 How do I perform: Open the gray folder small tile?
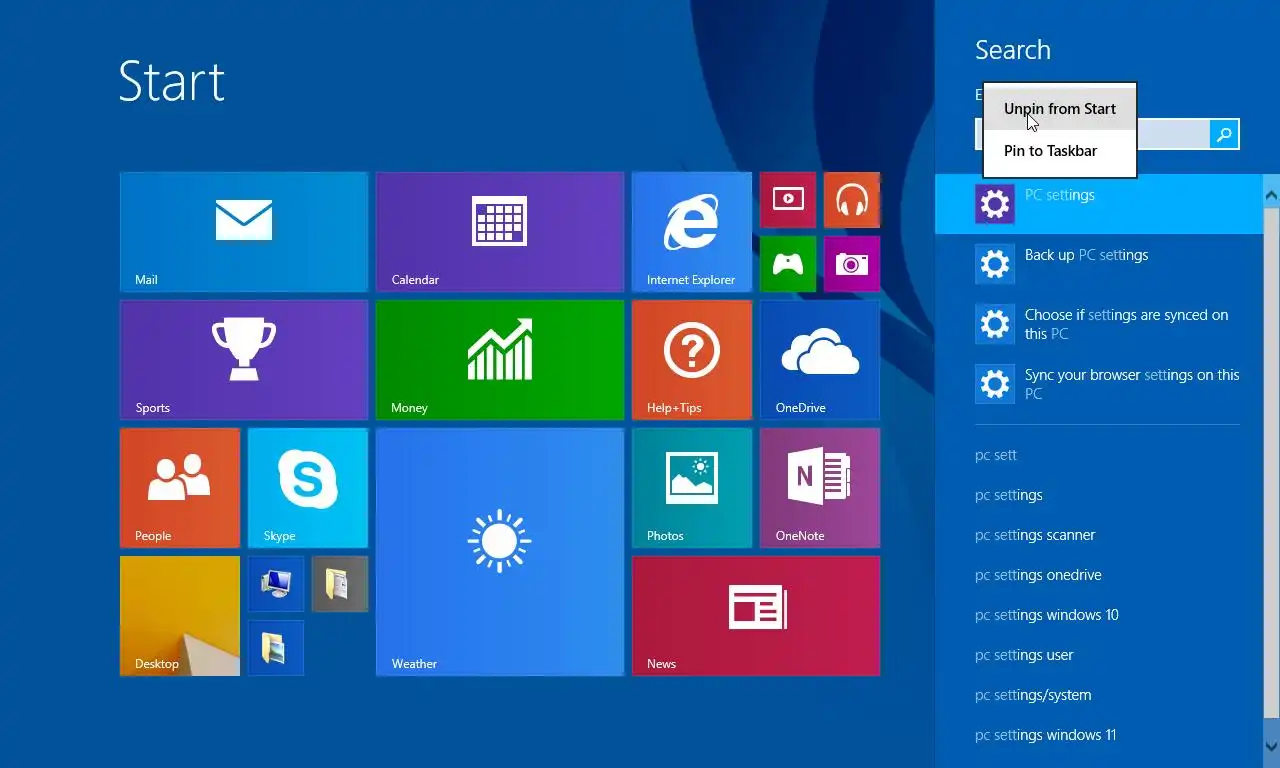coord(340,584)
